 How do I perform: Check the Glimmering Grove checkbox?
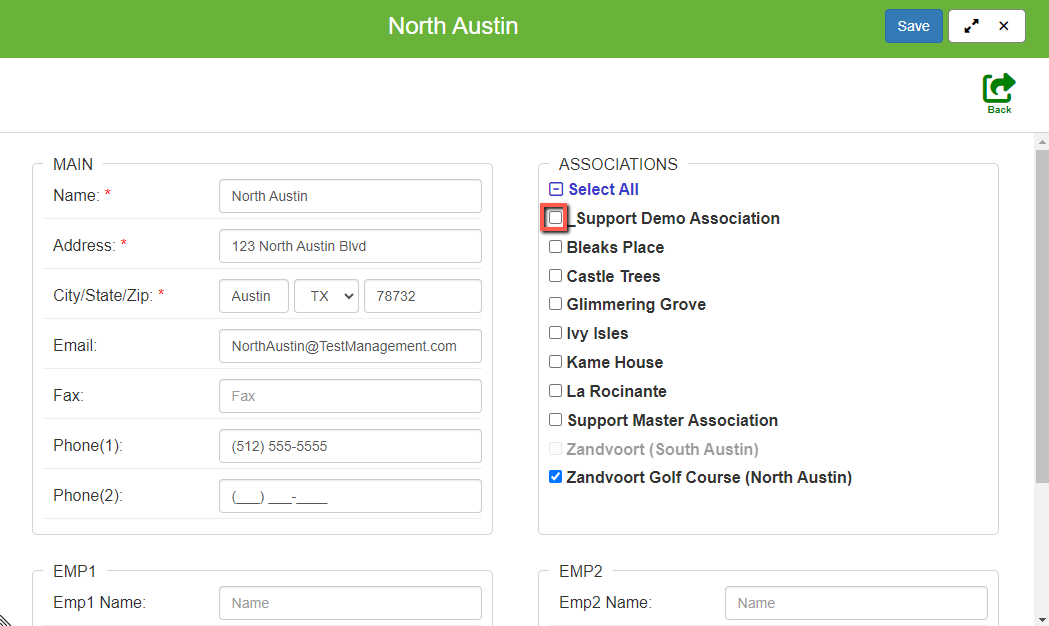555,304
